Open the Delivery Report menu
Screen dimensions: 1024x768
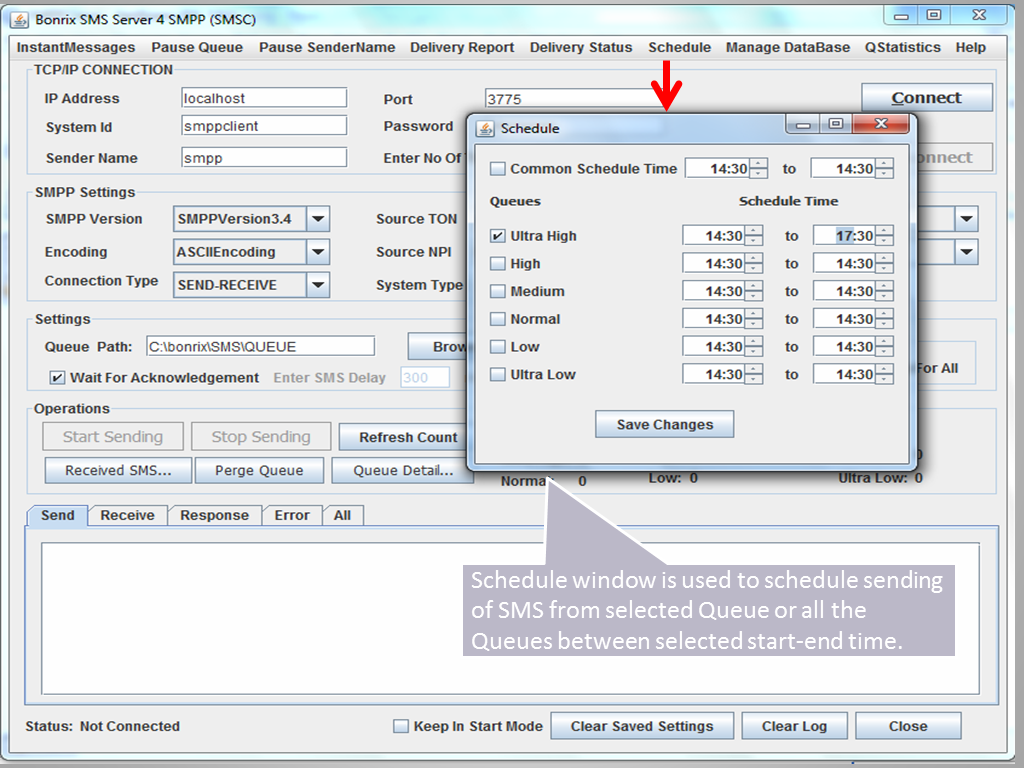(462, 47)
